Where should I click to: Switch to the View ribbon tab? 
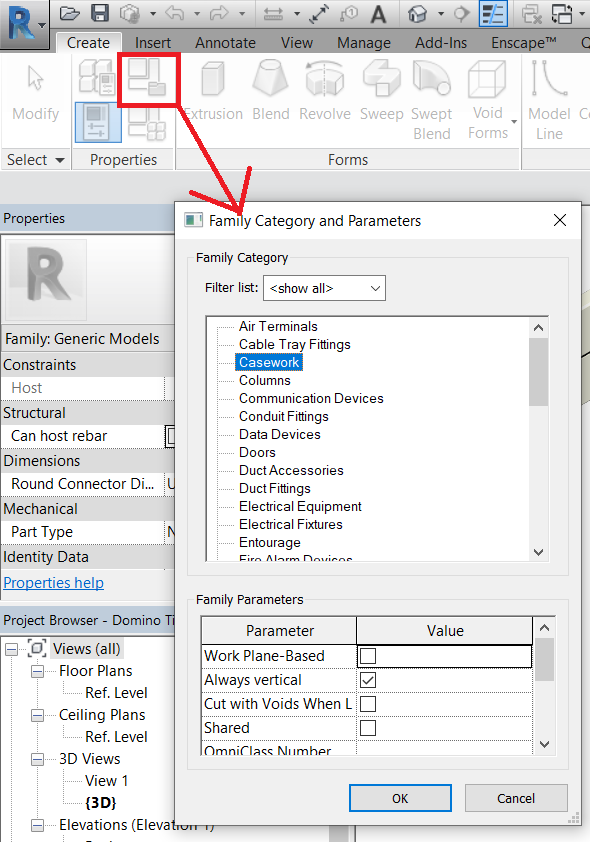coord(297,42)
